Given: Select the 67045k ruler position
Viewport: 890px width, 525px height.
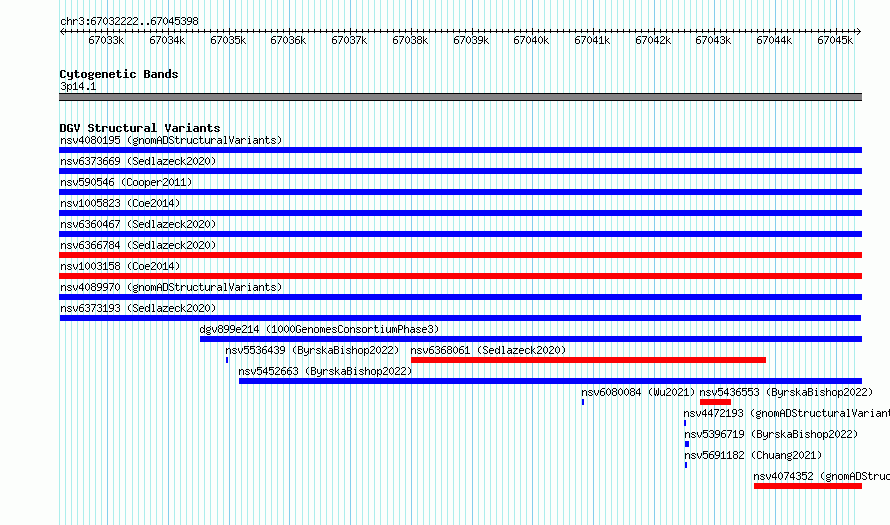Looking at the screenshot, I should pyautogui.click(x=835, y=40).
